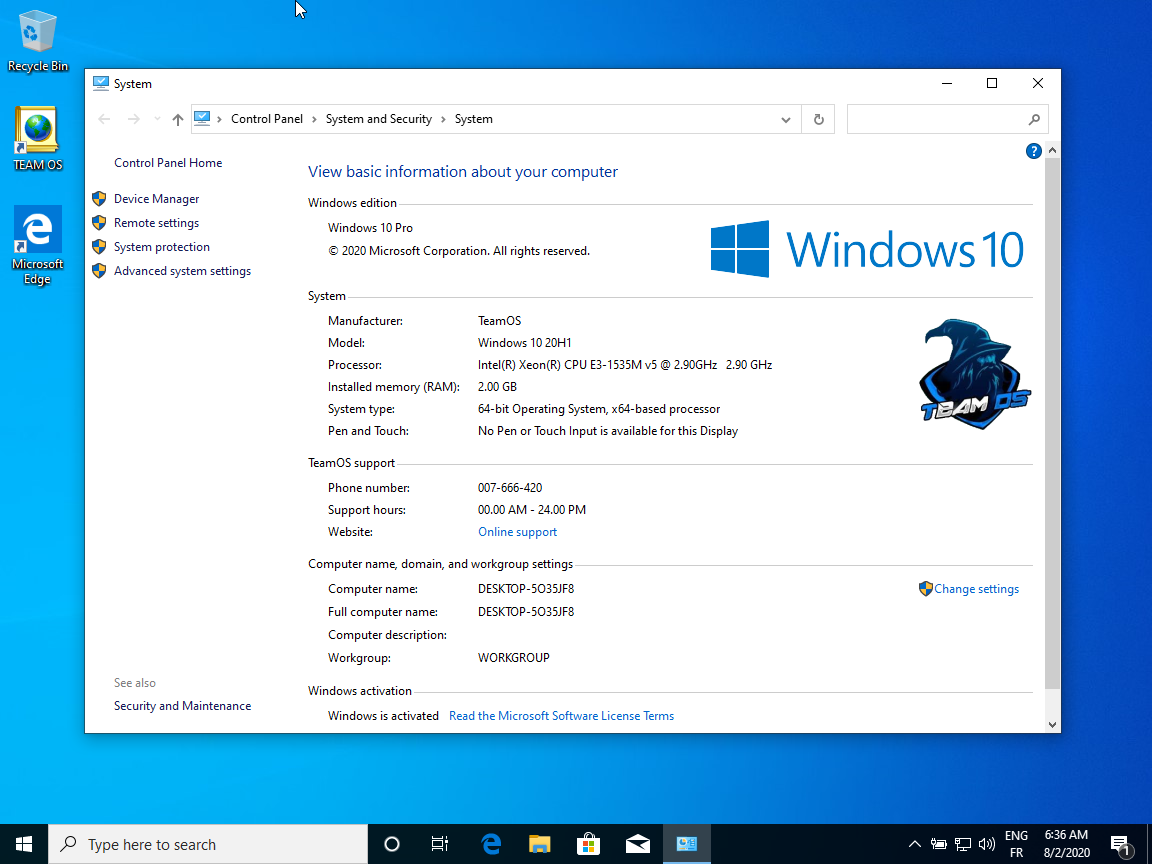Open the clock showing 6:36 AM
The height and width of the screenshot is (864, 1152).
[1066, 844]
